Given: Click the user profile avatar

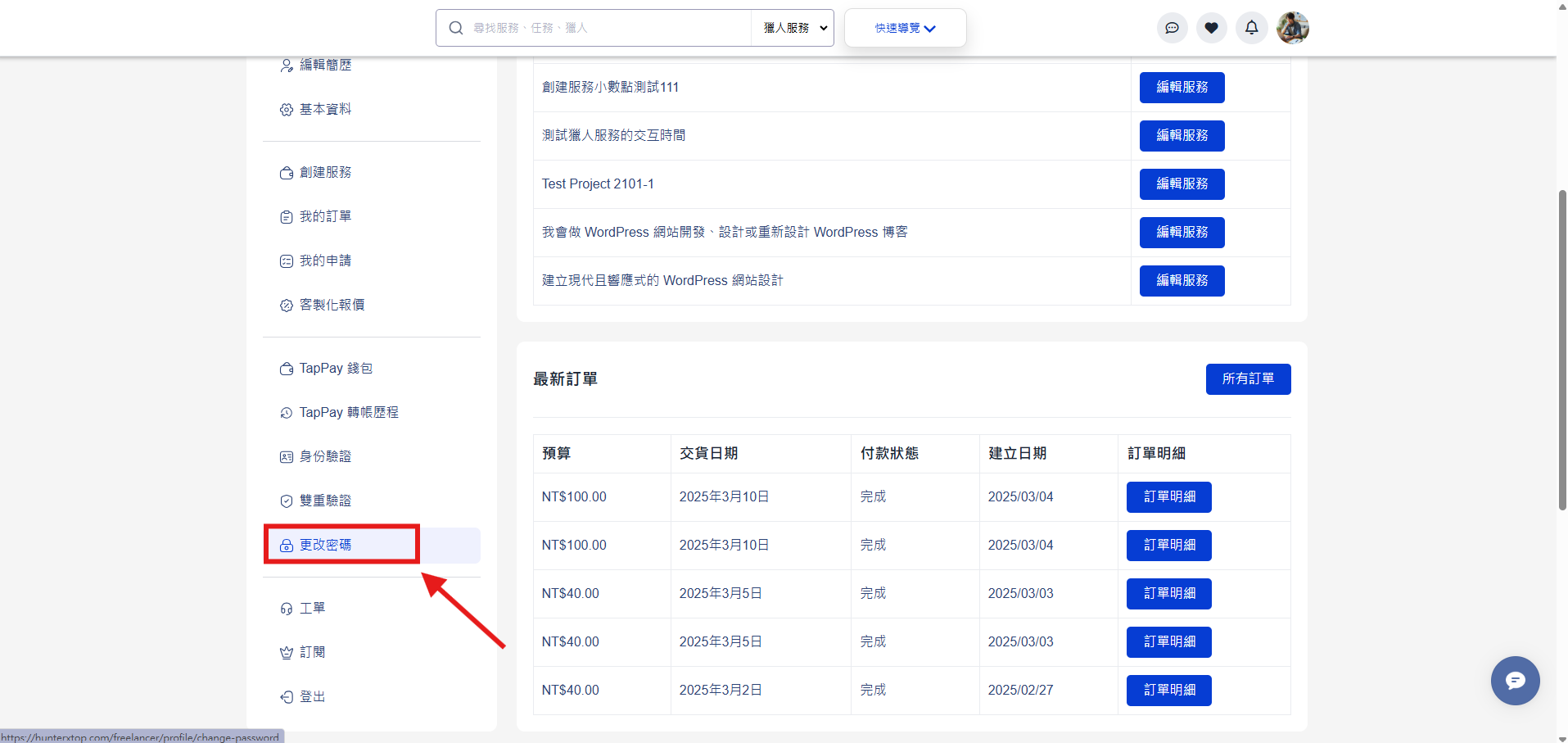Looking at the screenshot, I should (x=1292, y=28).
